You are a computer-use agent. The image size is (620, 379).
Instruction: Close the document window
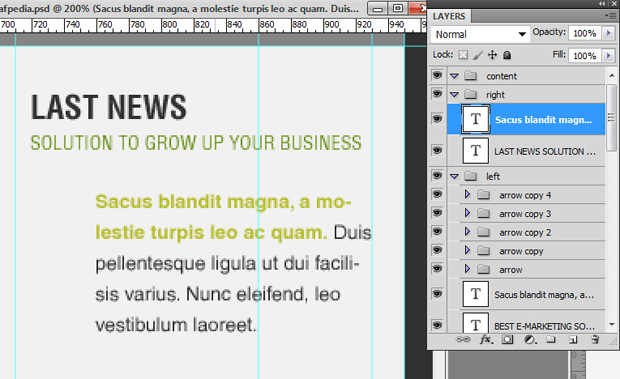click(x=418, y=8)
